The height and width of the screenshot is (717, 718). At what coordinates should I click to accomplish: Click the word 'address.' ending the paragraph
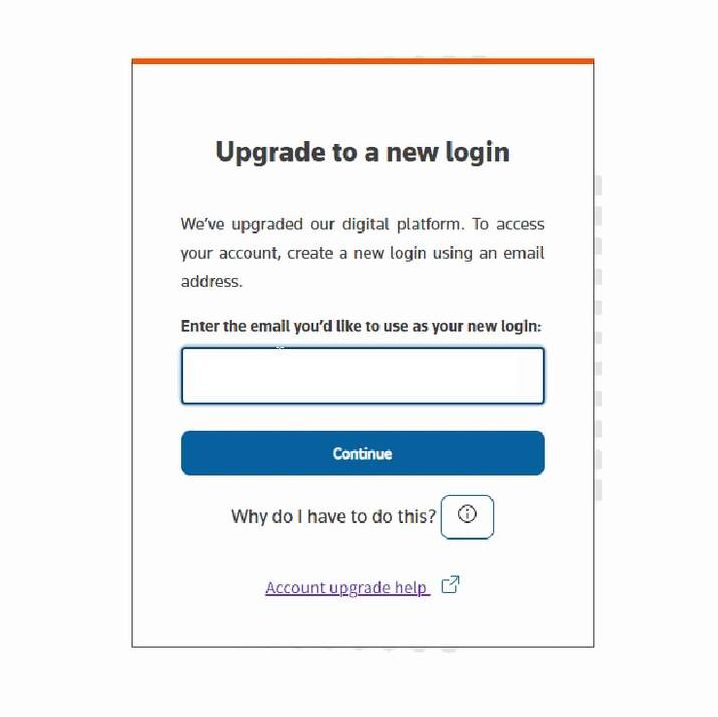[211, 281]
